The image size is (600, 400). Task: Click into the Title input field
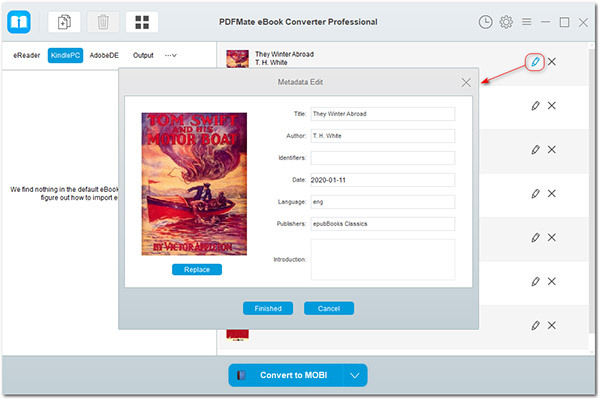382,114
